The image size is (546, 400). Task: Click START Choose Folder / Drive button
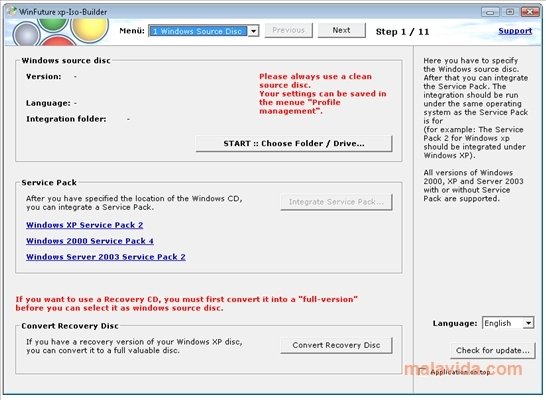pos(294,143)
